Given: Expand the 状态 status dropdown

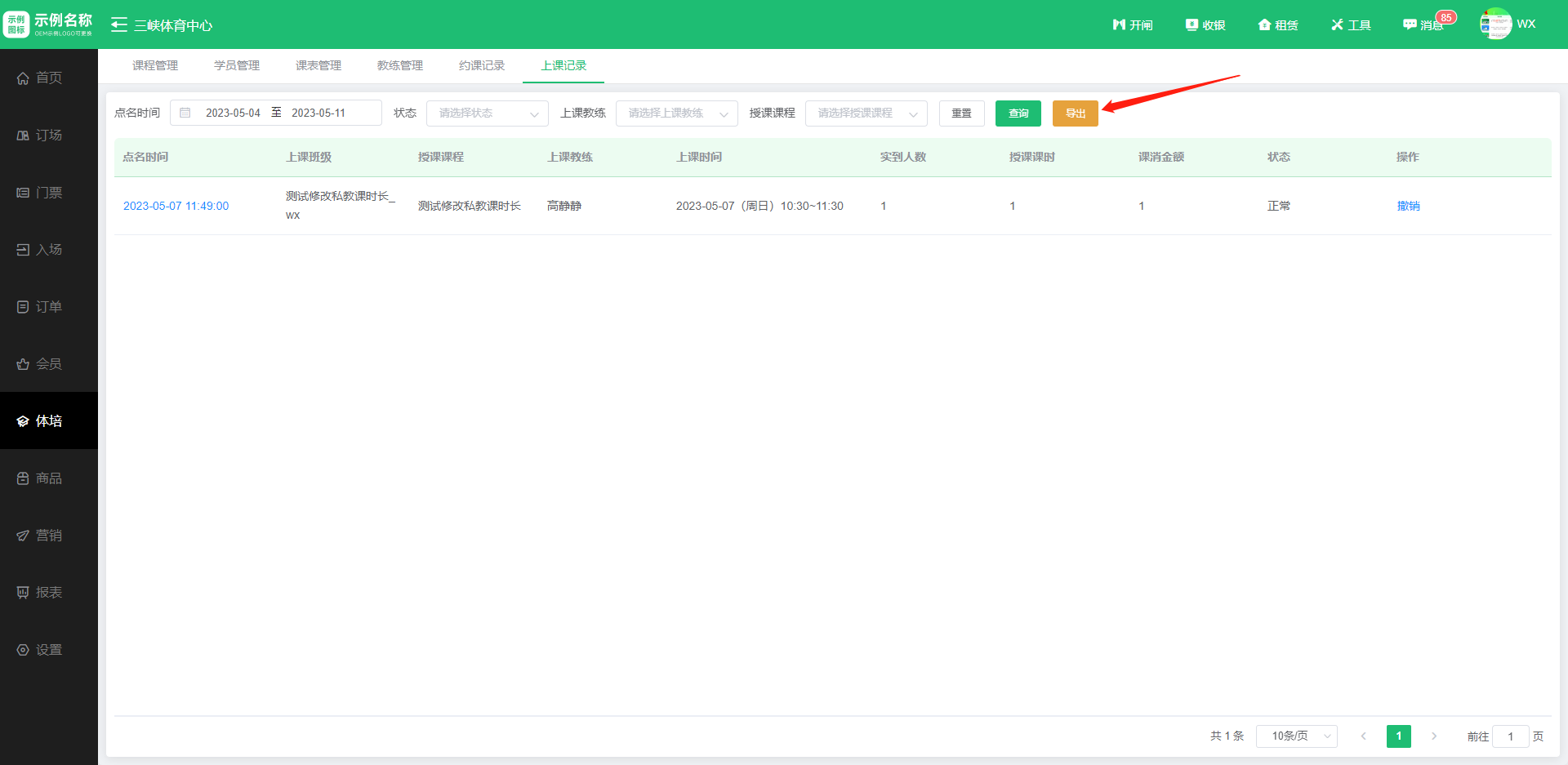Looking at the screenshot, I should 487,113.
